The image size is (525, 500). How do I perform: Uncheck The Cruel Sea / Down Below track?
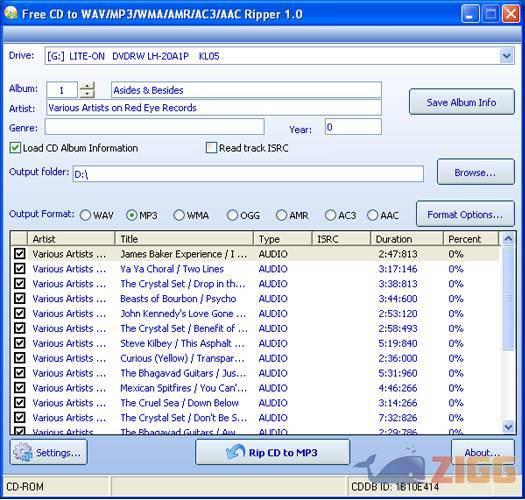point(19,403)
